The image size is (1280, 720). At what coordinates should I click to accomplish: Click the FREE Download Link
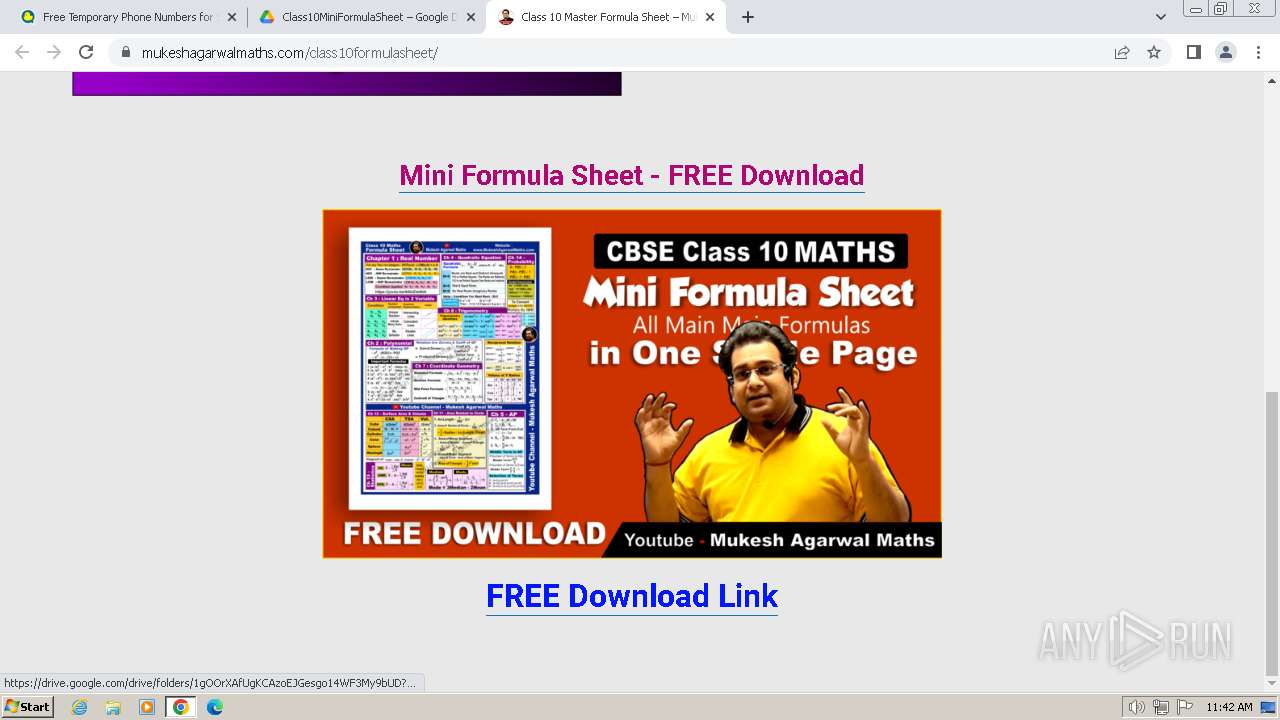pos(631,596)
